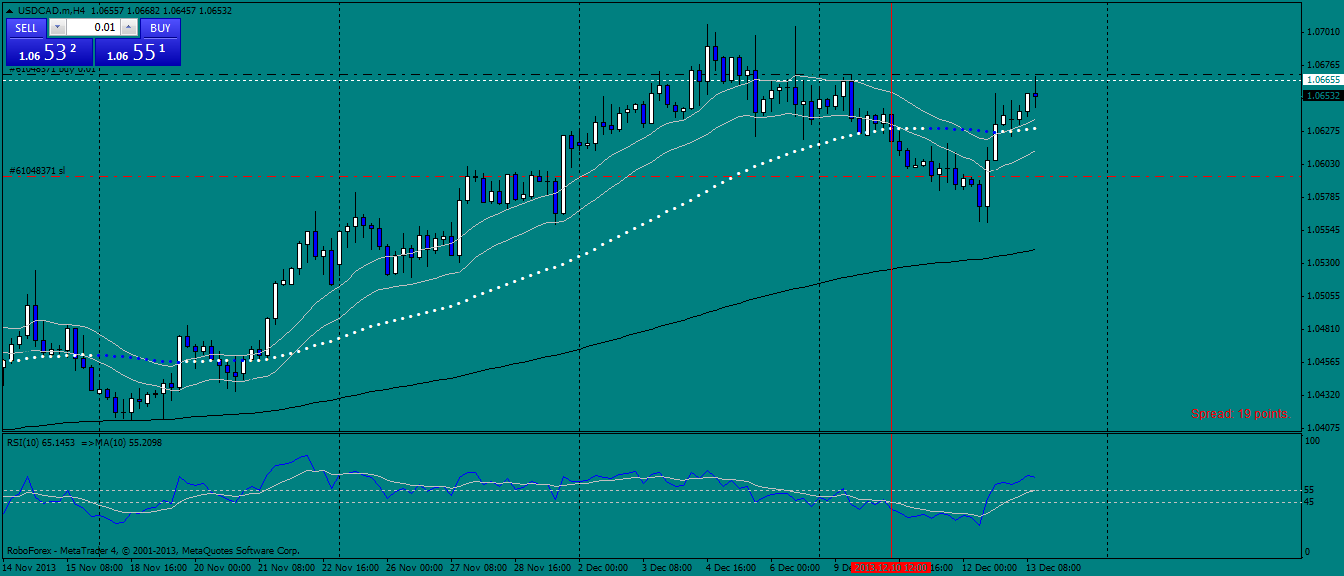This screenshot has width=1344, height=576.
Task: Click the red highlighted date marker on time axis
Action: (x=891, y=567)
